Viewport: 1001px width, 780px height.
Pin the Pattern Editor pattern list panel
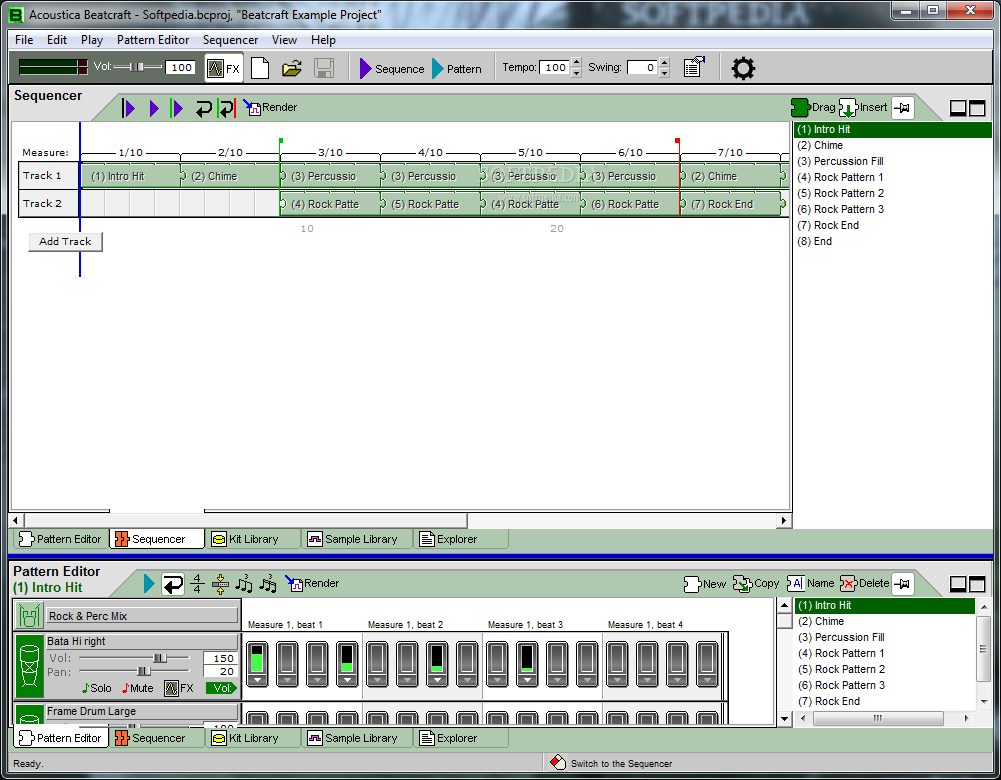(903, 583)
